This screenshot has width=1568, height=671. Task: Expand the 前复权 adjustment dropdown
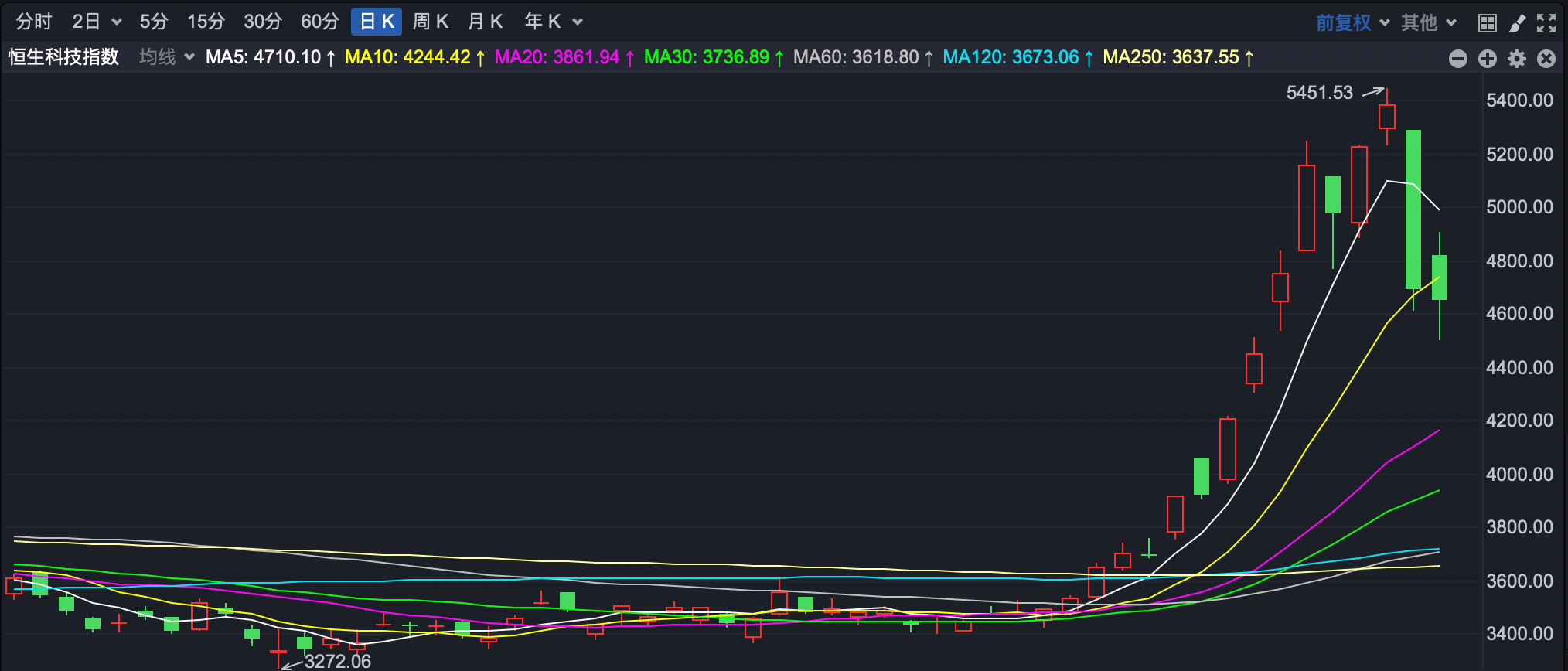coord(1352,22)
